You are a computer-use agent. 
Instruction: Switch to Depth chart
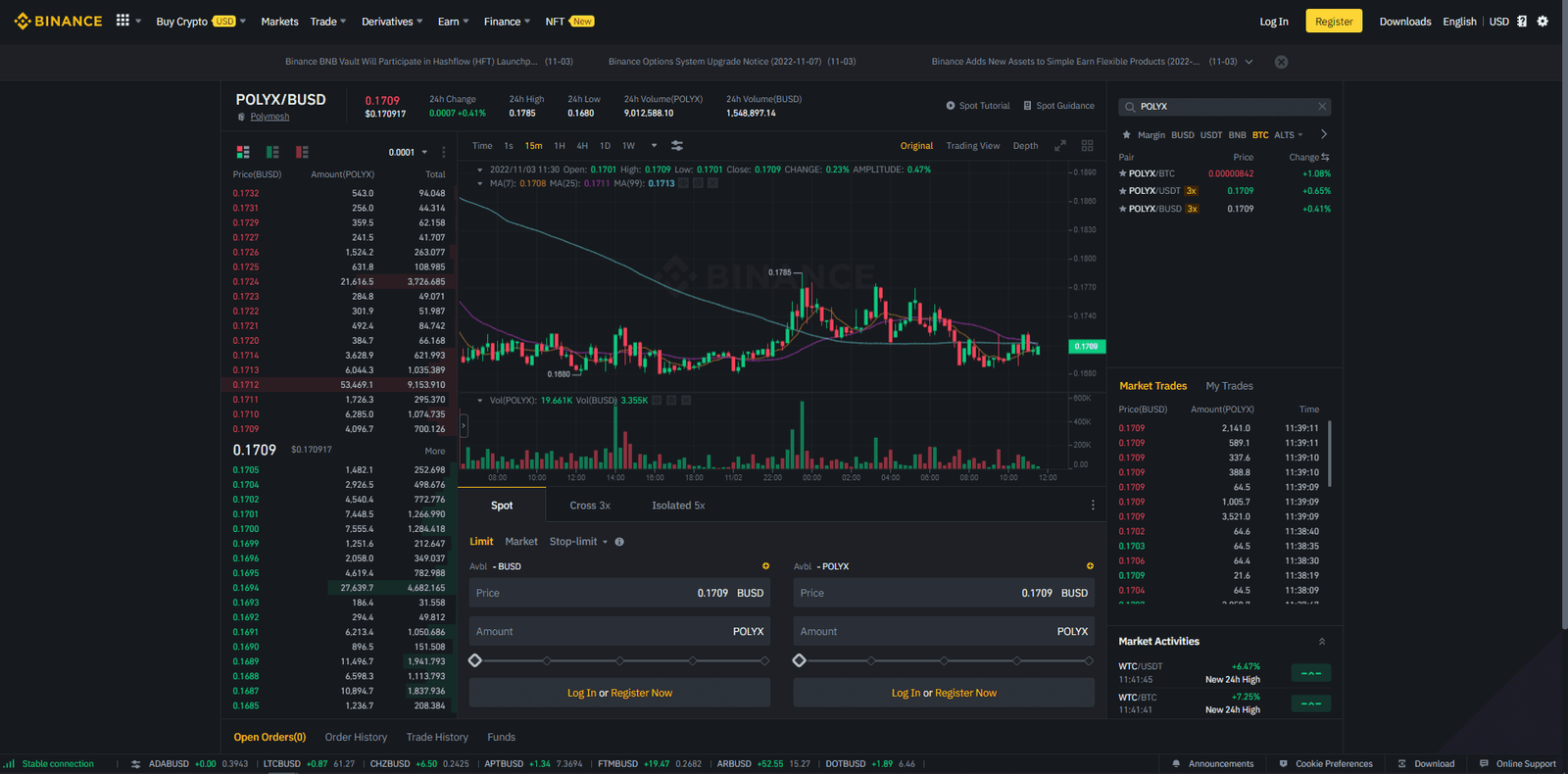tap(1025, 146)
